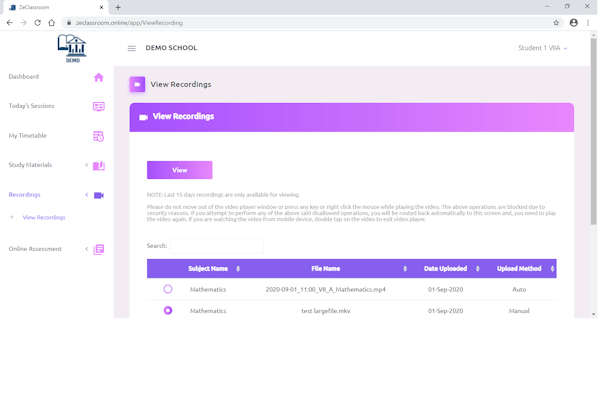This screenshot has width=600, height=411.
Task: Click Today's Sessions sidebar icon
Action: [x=98, y=106]
